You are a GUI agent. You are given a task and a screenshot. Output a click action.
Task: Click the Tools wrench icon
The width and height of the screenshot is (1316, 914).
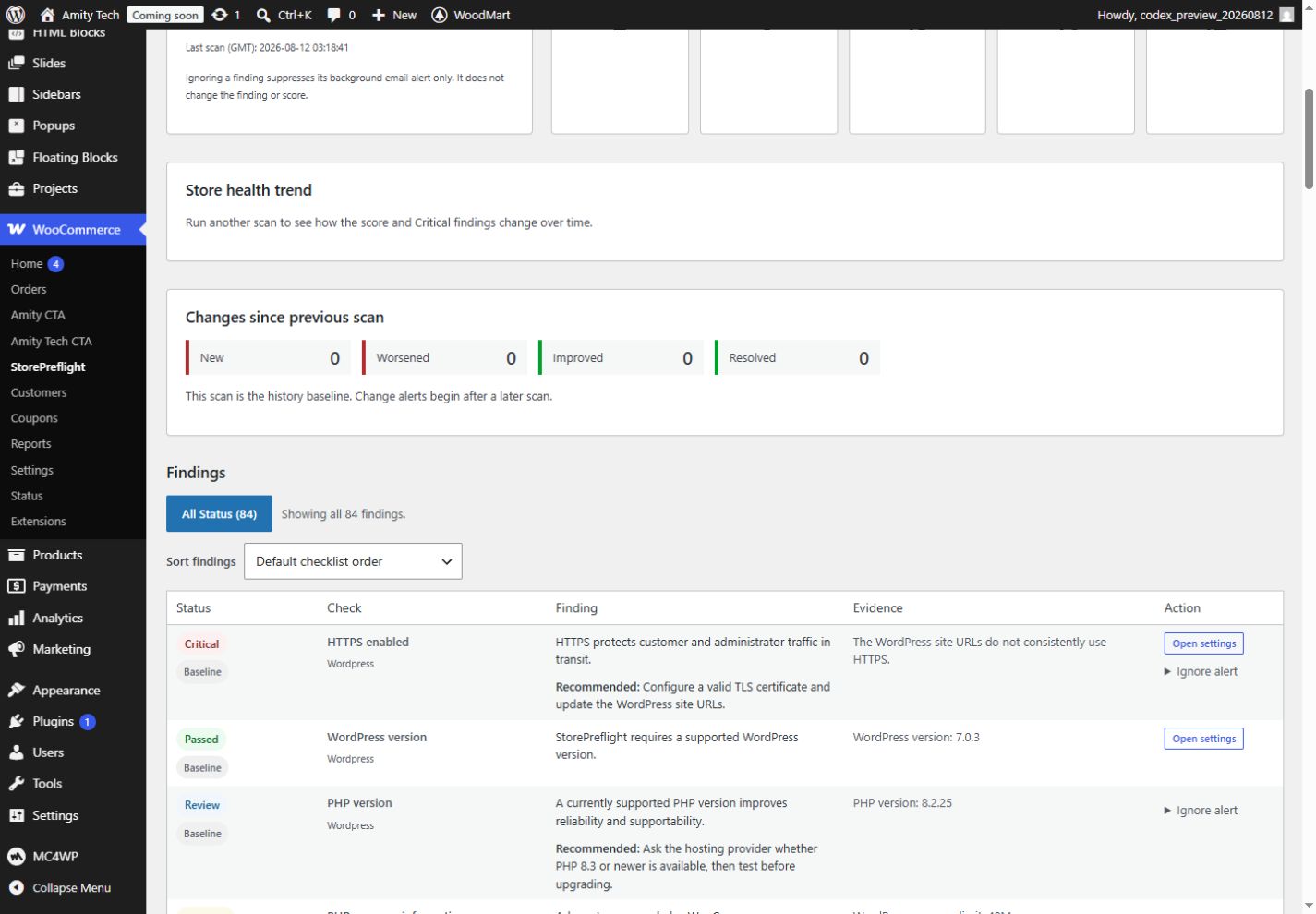17,784
